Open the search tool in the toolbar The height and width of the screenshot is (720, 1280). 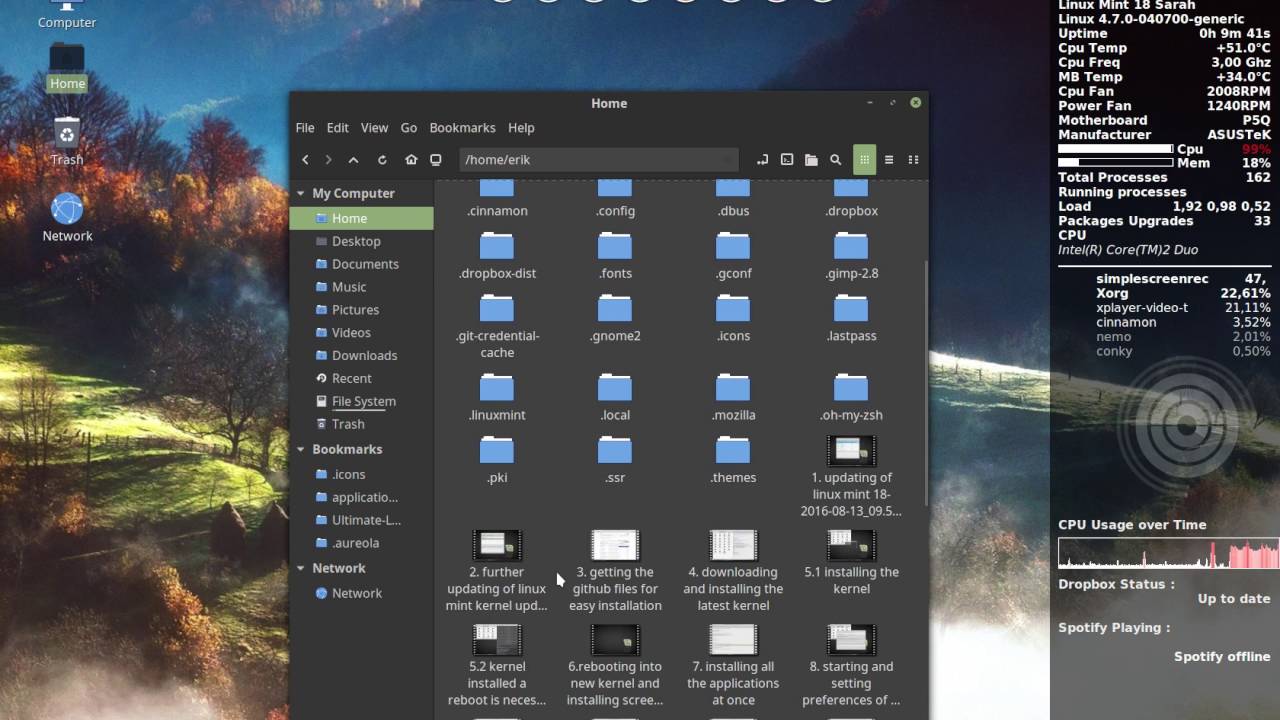pos(836,159)
